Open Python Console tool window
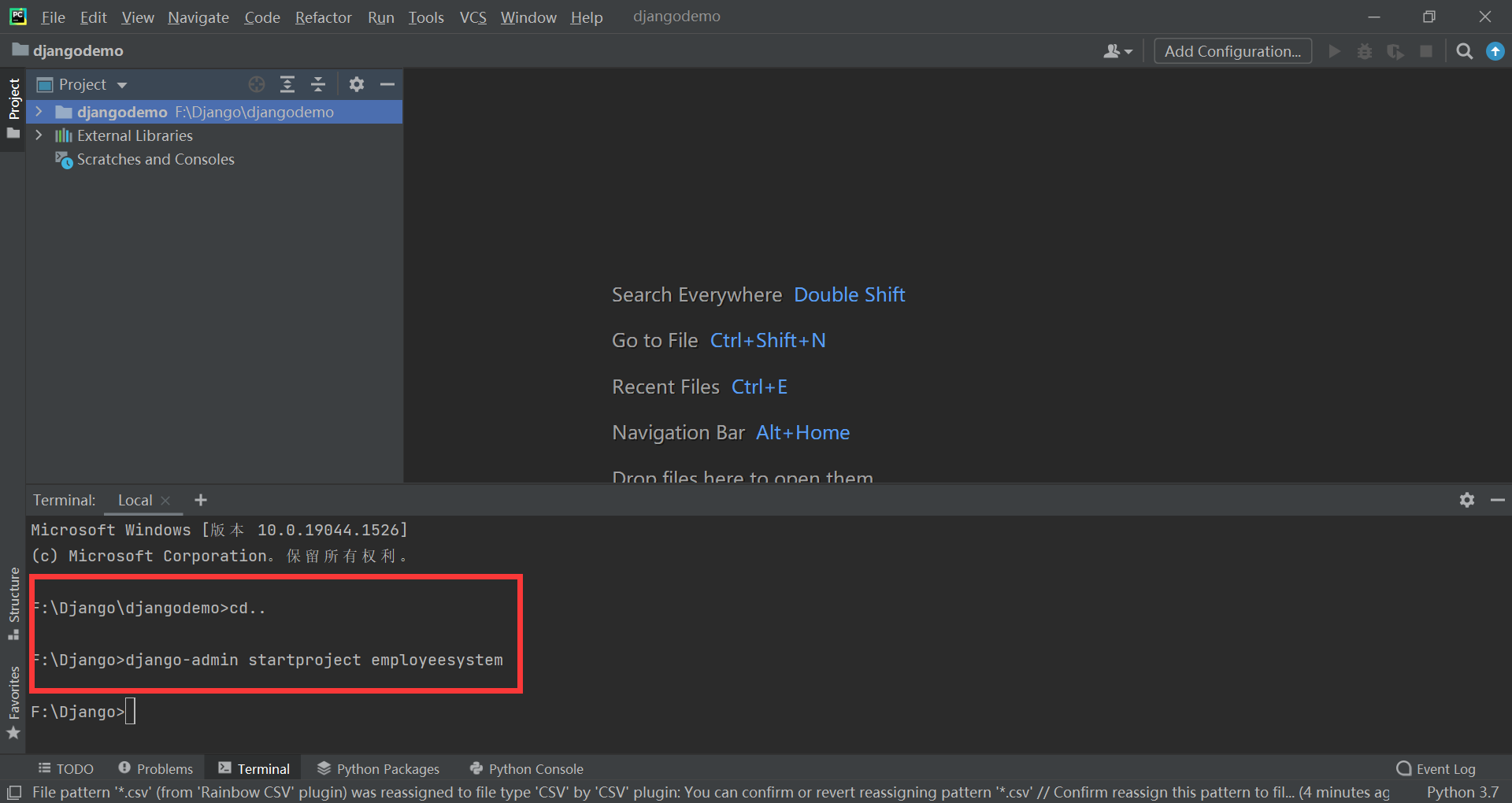This screenshot has height=803, width=1512. (x=527, y=768)
